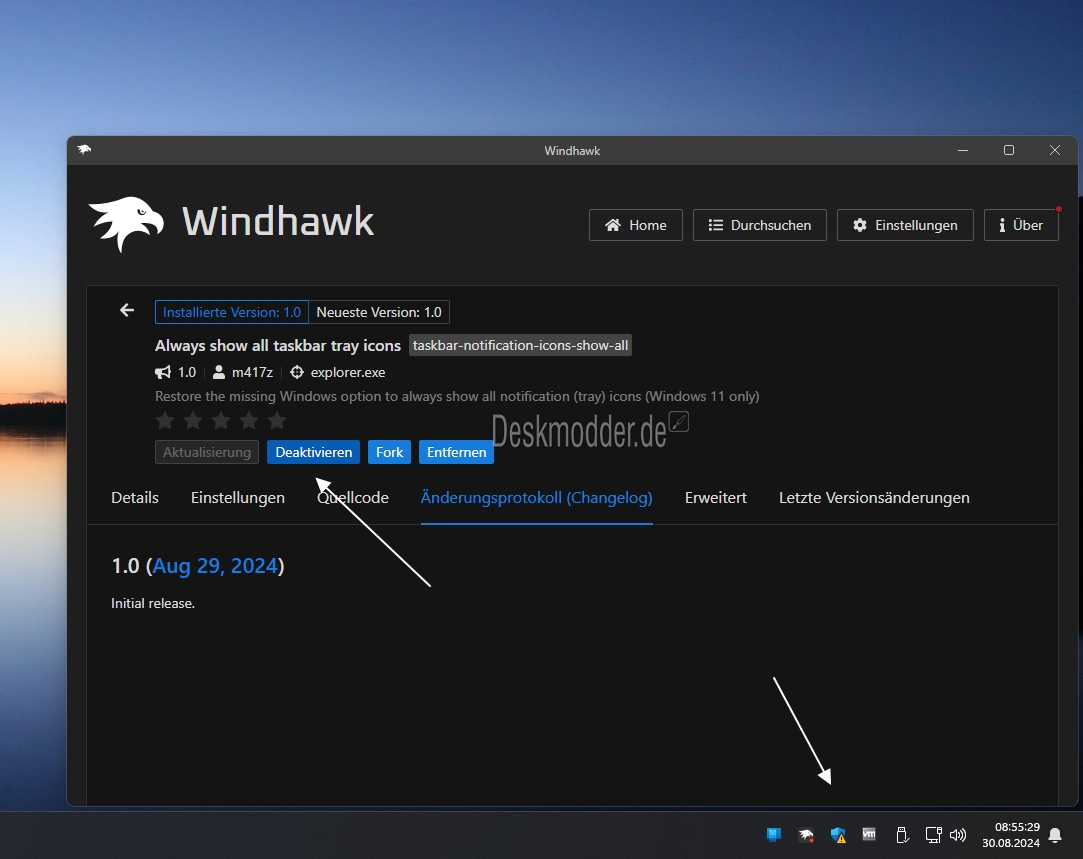
Task: Open Windhawk Einstellungen in header
Action: click(x=905, y=225)
